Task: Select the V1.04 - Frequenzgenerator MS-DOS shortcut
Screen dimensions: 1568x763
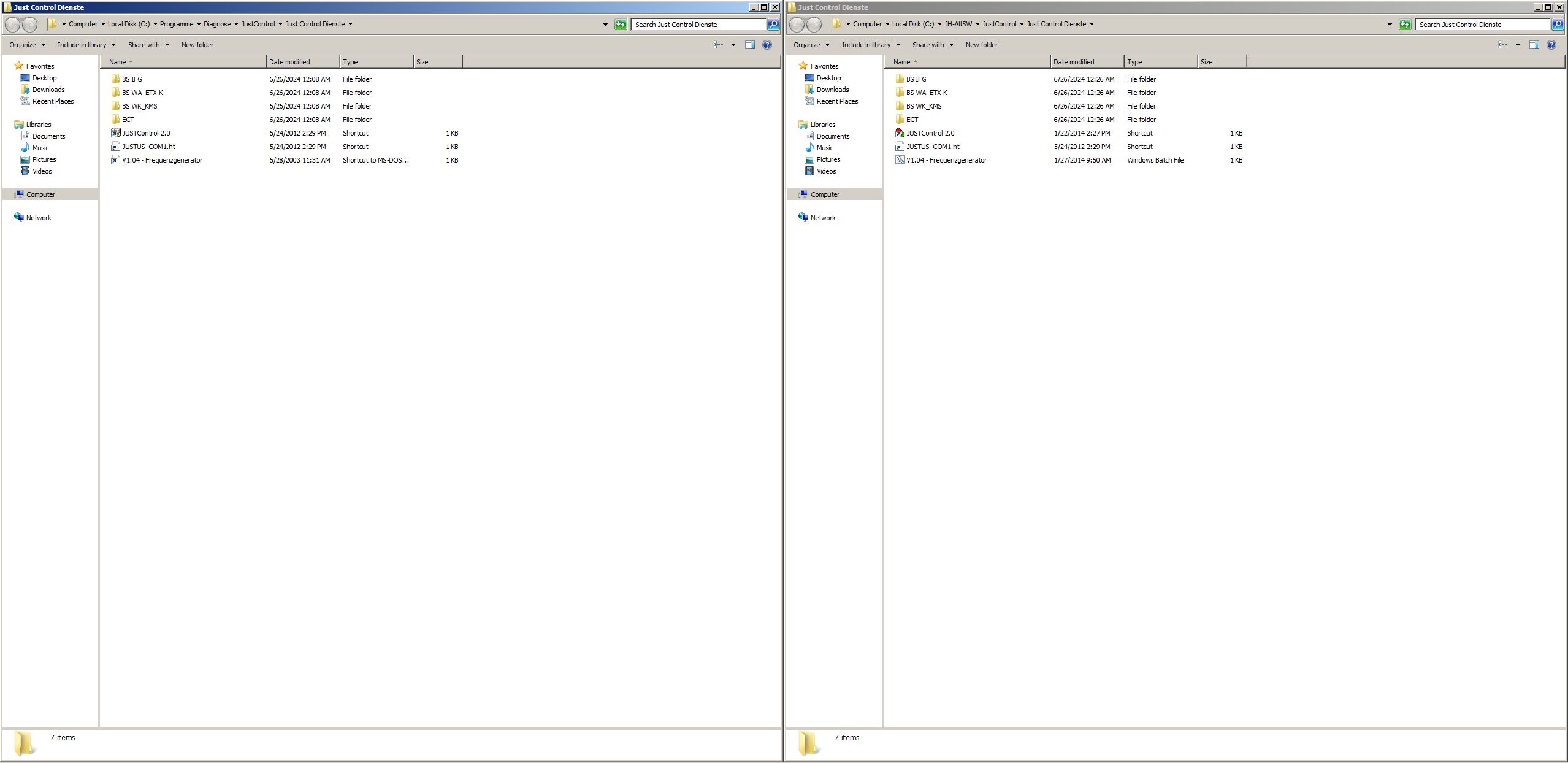Action: 162,160
